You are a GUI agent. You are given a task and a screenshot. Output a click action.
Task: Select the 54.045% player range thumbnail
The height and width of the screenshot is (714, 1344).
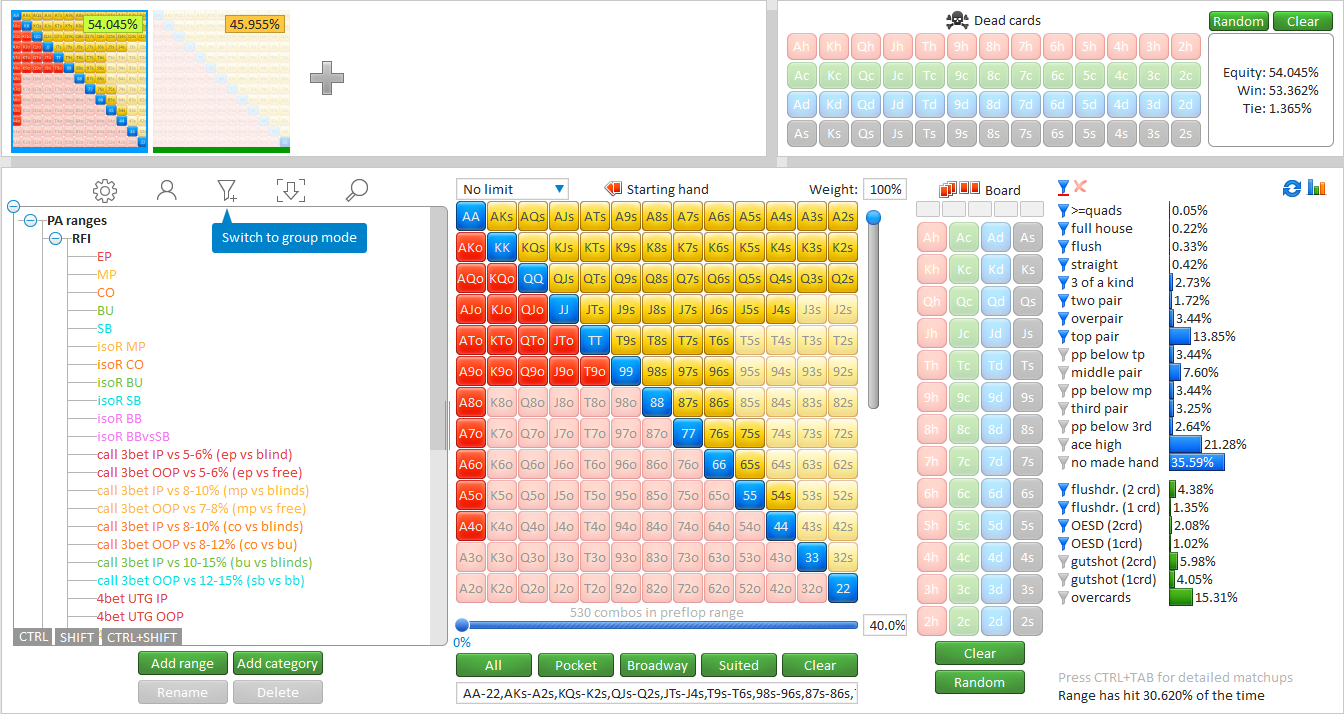[x=80, y=82]
